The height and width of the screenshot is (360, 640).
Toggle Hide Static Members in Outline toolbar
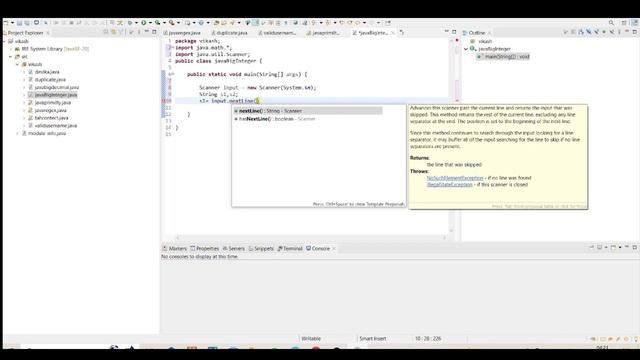point(596,32)
